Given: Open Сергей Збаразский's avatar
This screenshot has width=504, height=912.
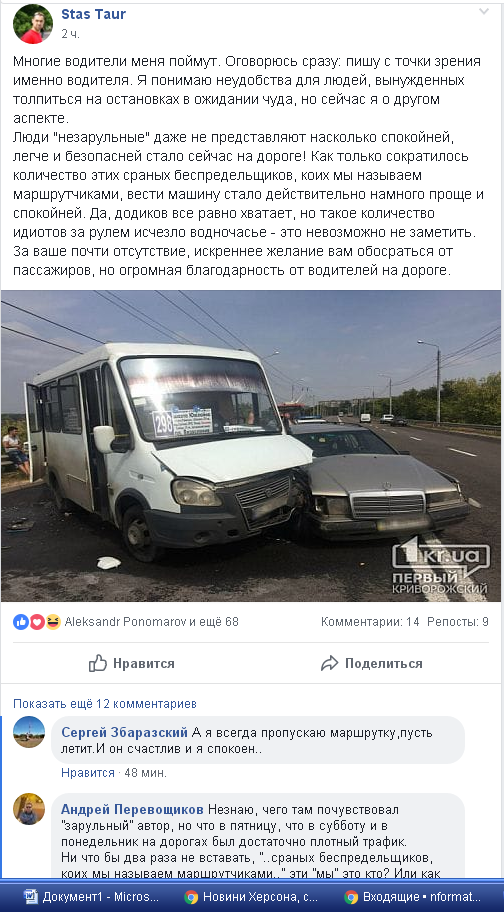Looking at the screenshot, I should (29, 732).
